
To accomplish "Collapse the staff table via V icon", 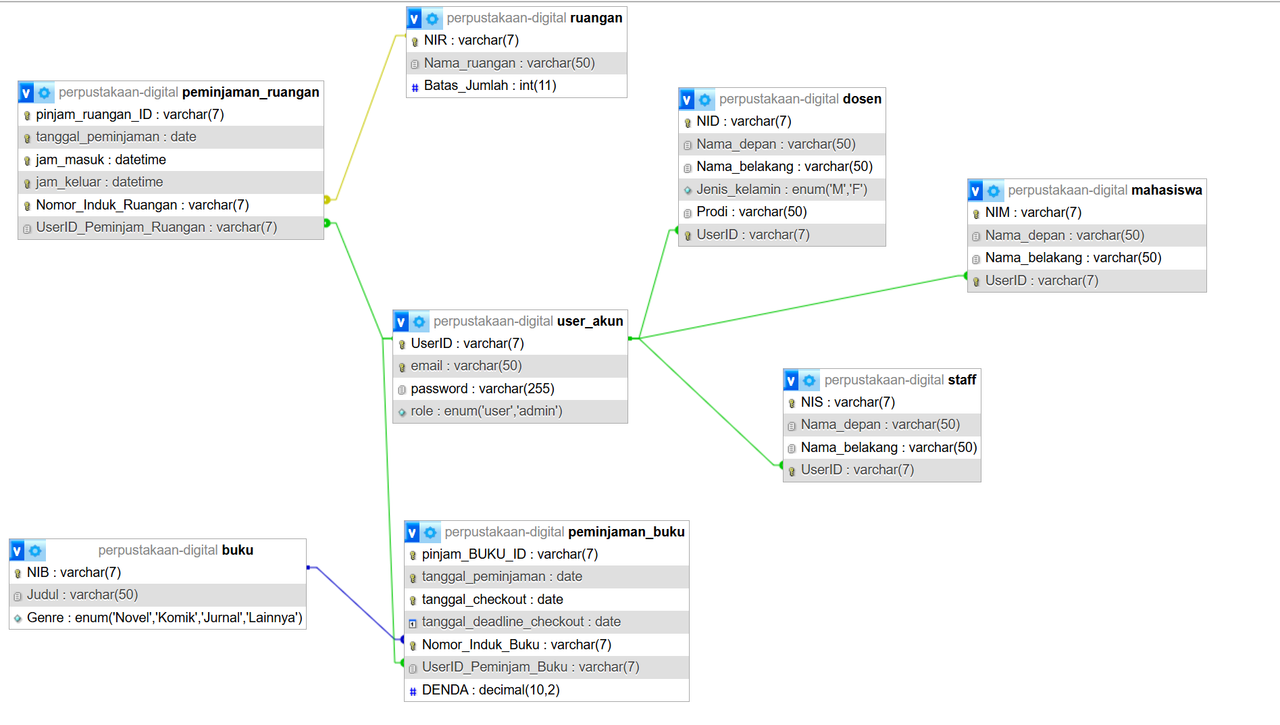I will pos(792,380).
